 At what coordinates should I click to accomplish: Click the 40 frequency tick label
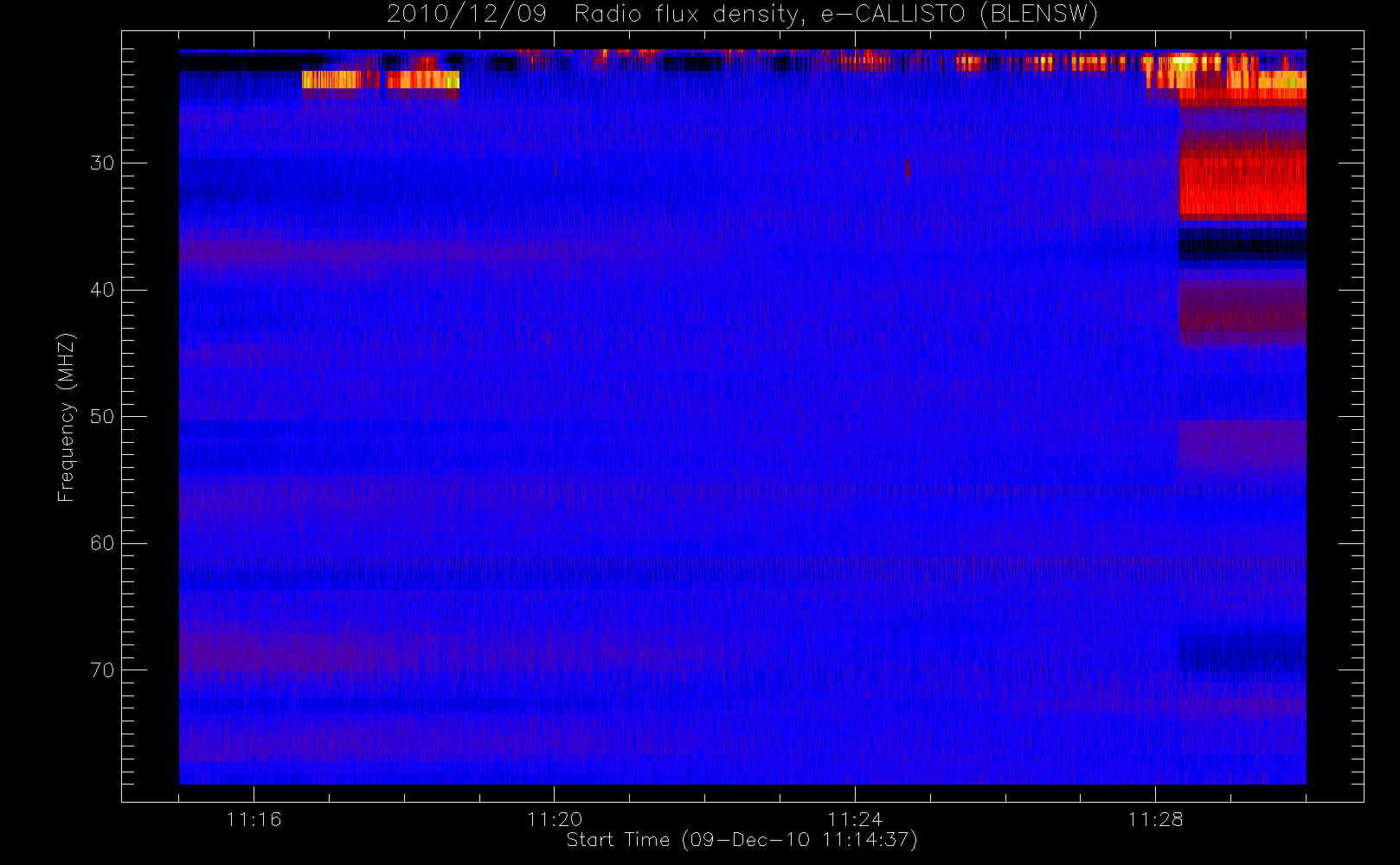point(102,290)
